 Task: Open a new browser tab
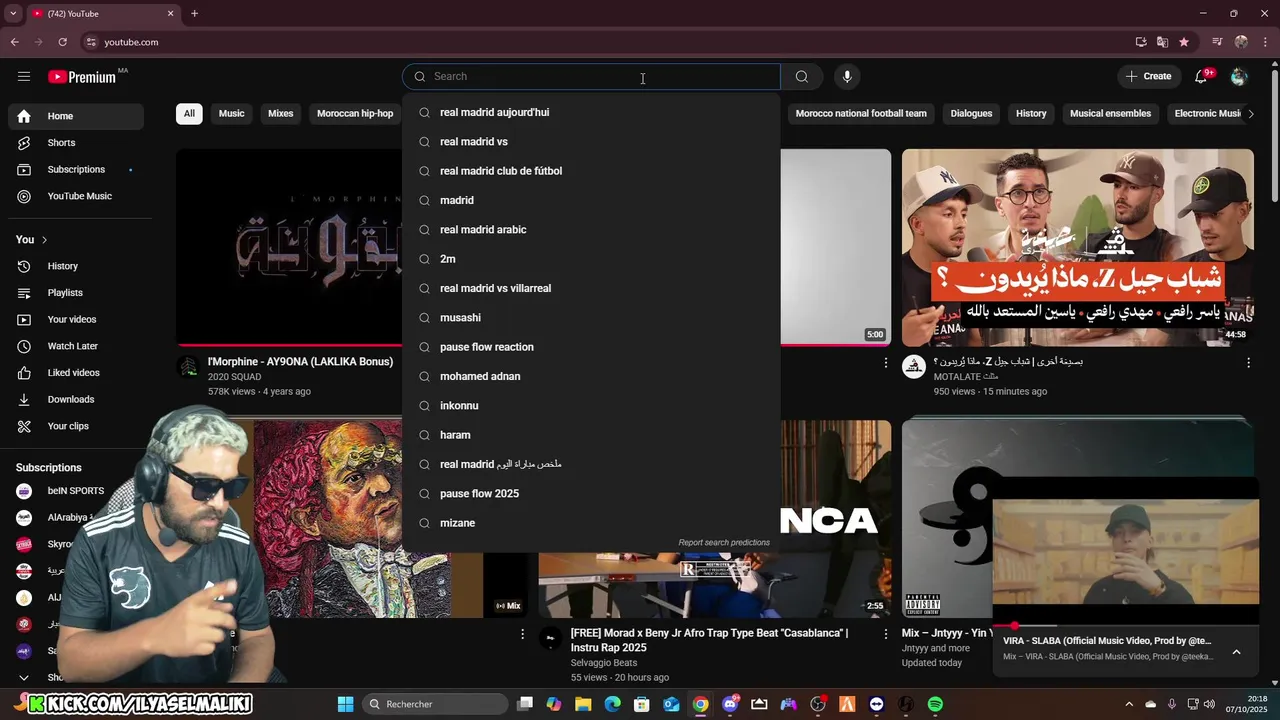194,13
